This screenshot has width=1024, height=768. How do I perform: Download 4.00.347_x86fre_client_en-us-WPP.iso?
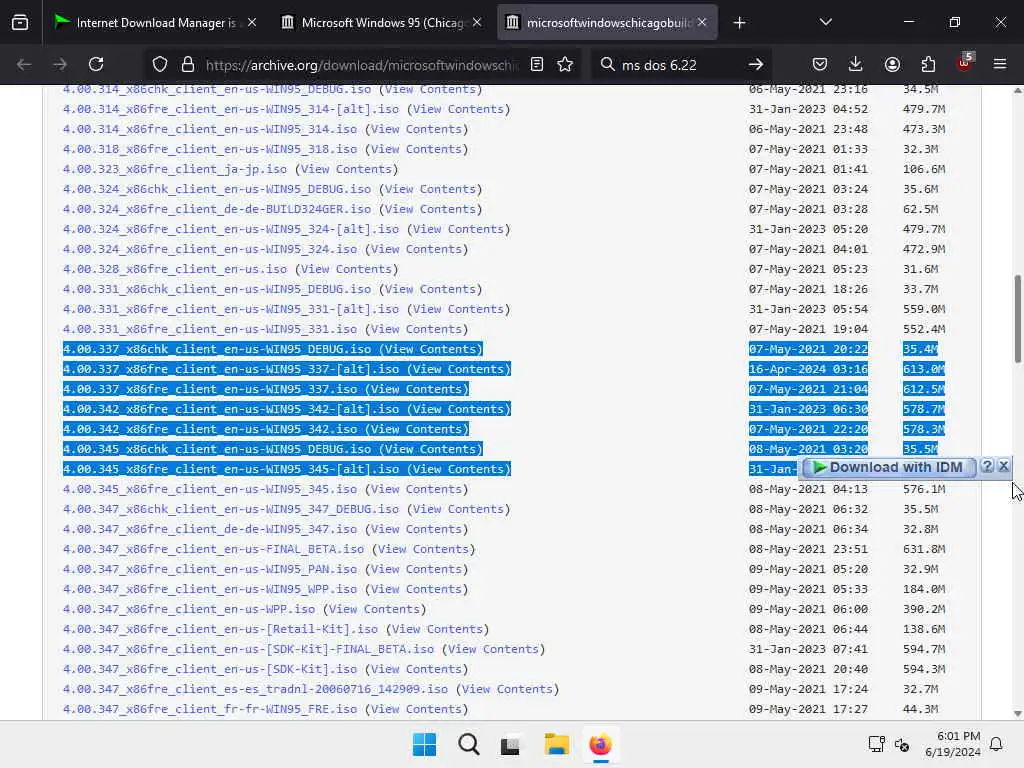189,609
